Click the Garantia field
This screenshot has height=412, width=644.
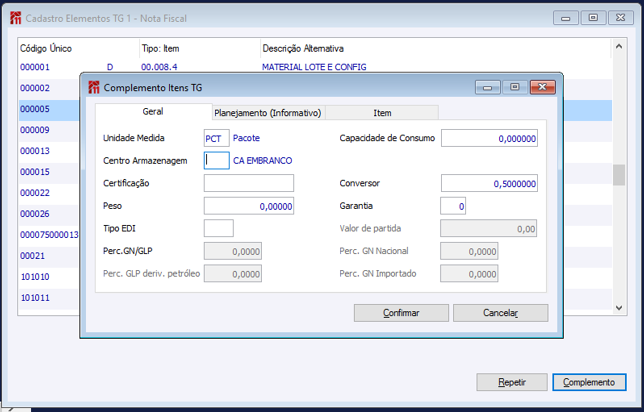point(453,206)
